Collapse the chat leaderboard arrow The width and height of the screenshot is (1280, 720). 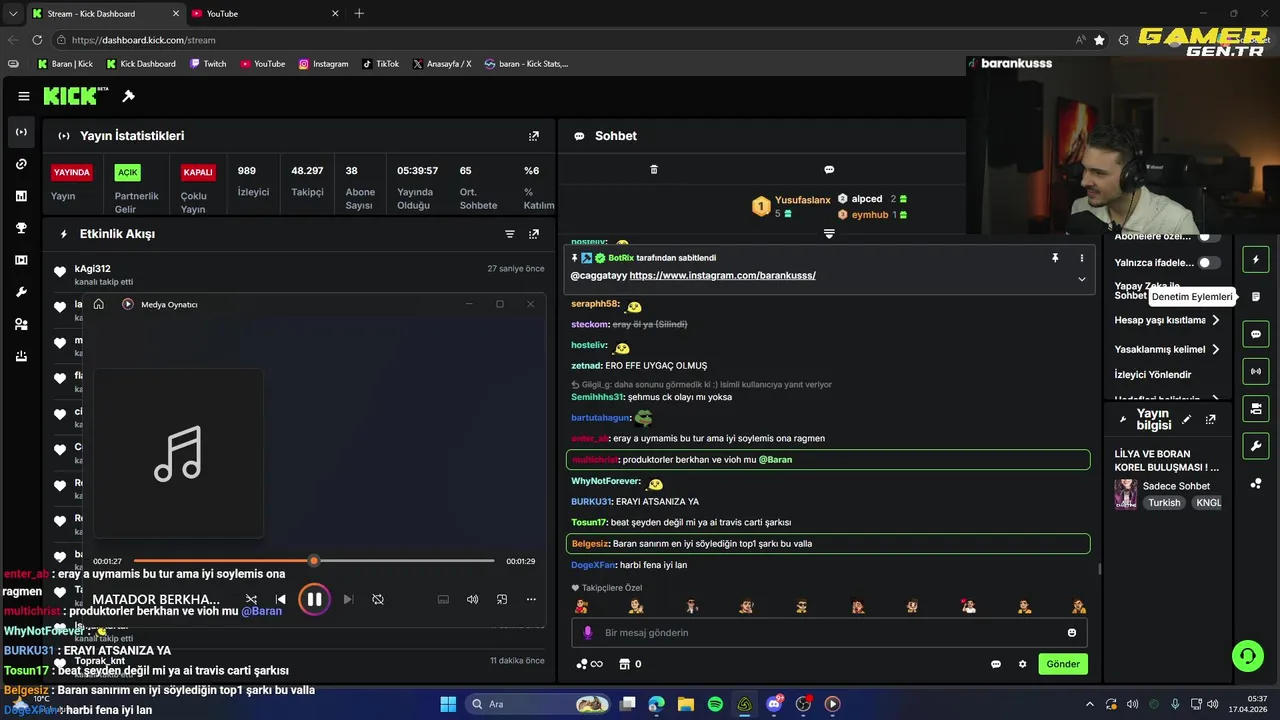[829, 233]
